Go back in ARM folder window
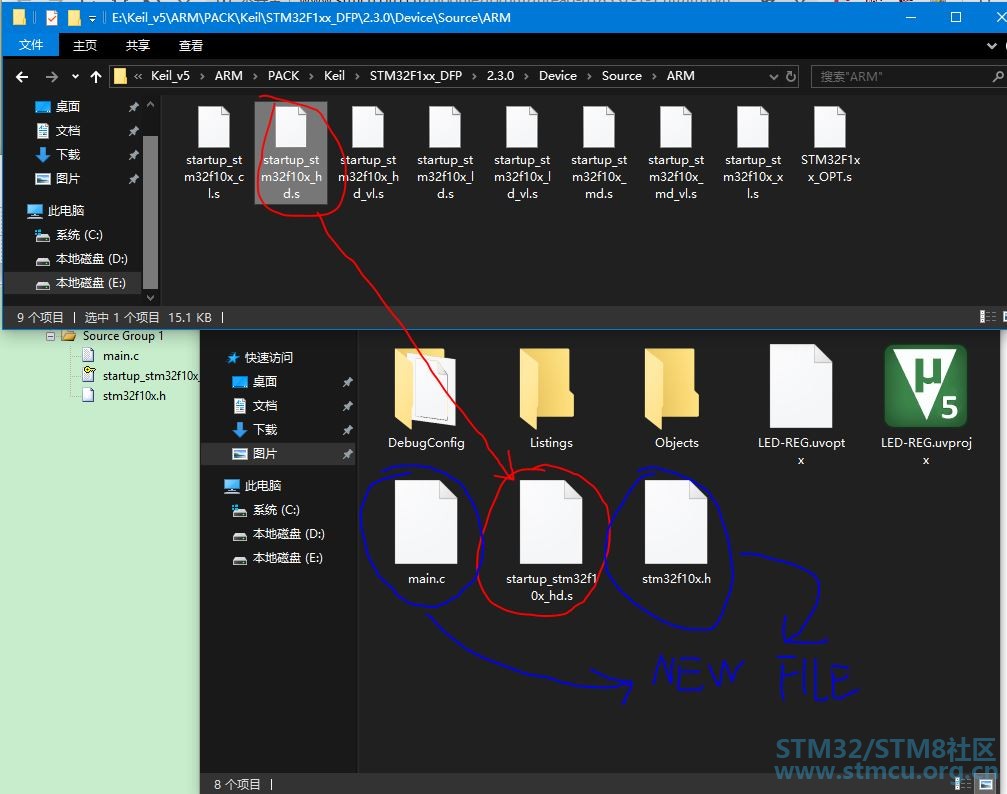This screenshot has height=794, width=1007. pyautogui.click(x=22, y=76)
